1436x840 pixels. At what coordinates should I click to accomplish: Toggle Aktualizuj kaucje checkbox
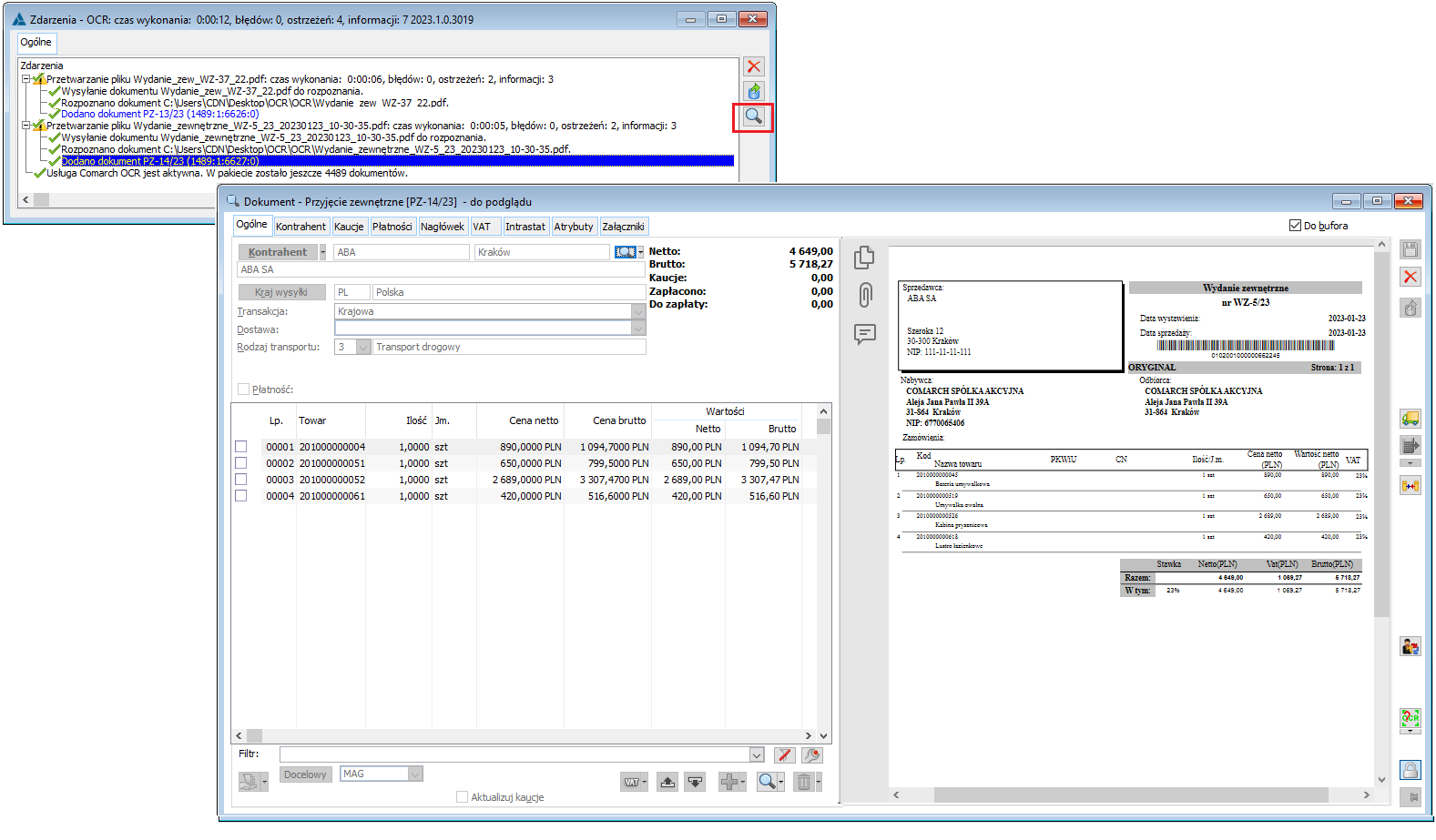(x=462, y=797)
